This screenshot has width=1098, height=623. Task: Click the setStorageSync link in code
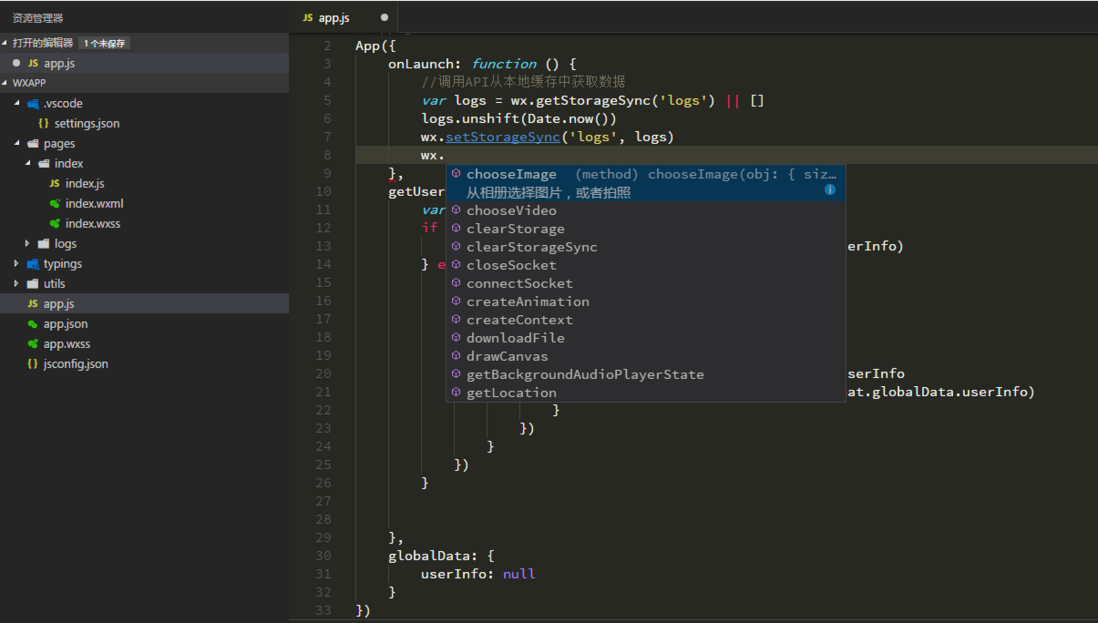coord(503,137)
